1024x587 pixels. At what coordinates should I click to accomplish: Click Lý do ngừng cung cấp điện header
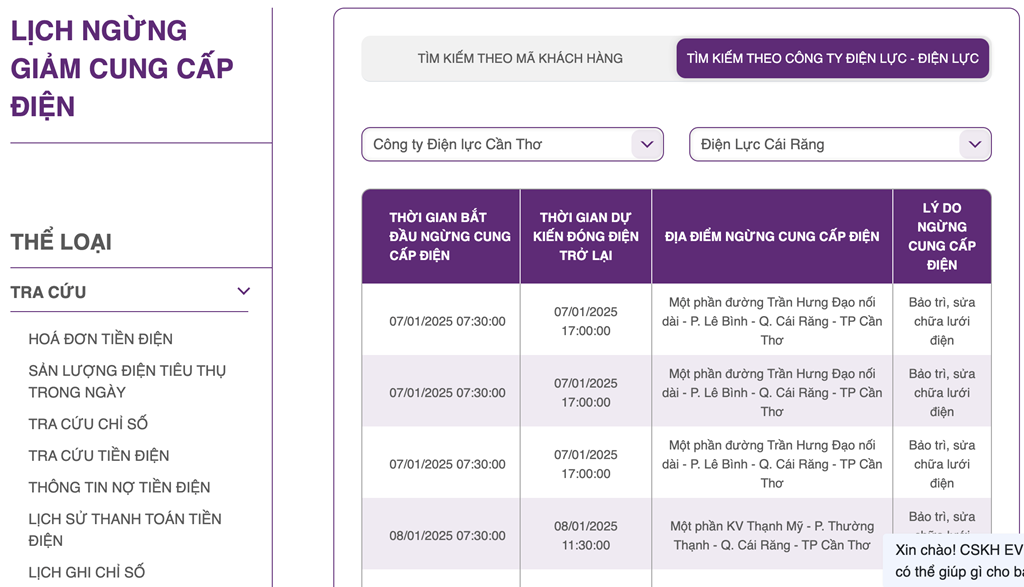pos(941,236)
